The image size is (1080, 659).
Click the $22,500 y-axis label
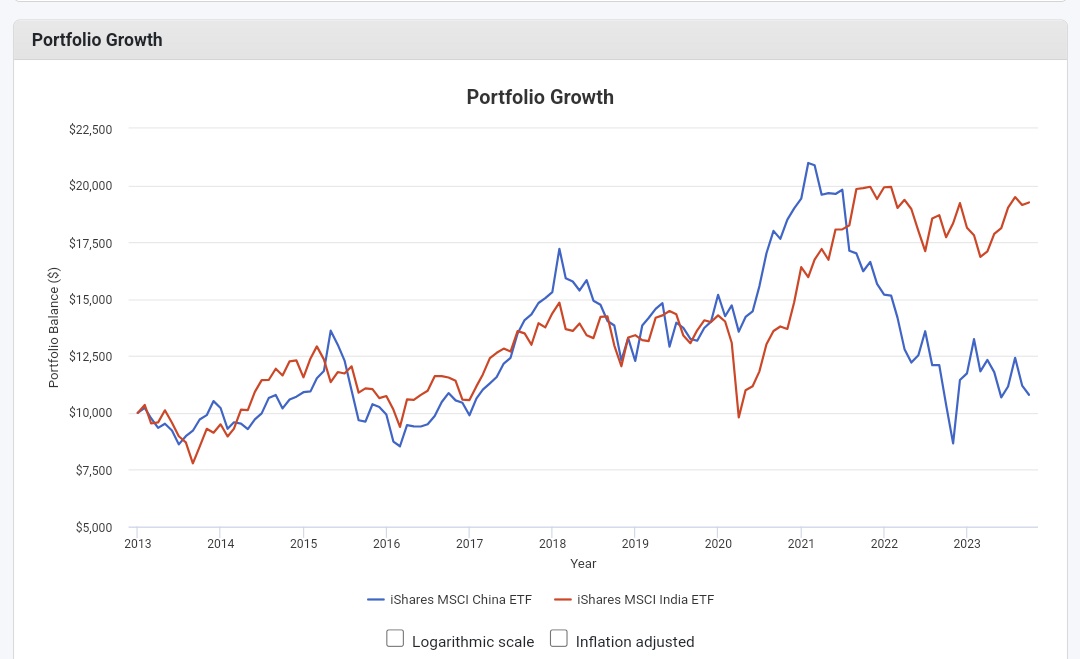(91, 129)
